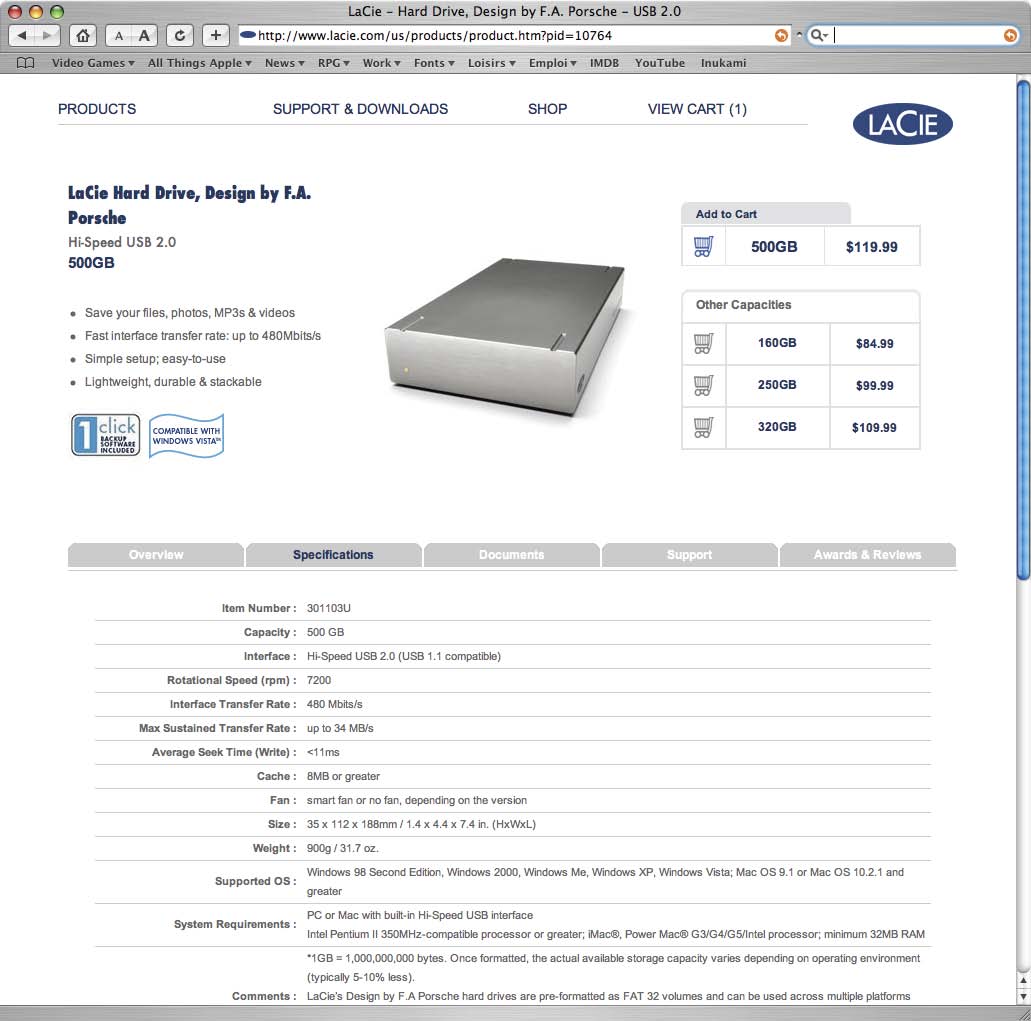Click the rotational speed value 7200
Viewport: 1031px width, 1021px height.
pyautogui.click(x=319, y=680)
